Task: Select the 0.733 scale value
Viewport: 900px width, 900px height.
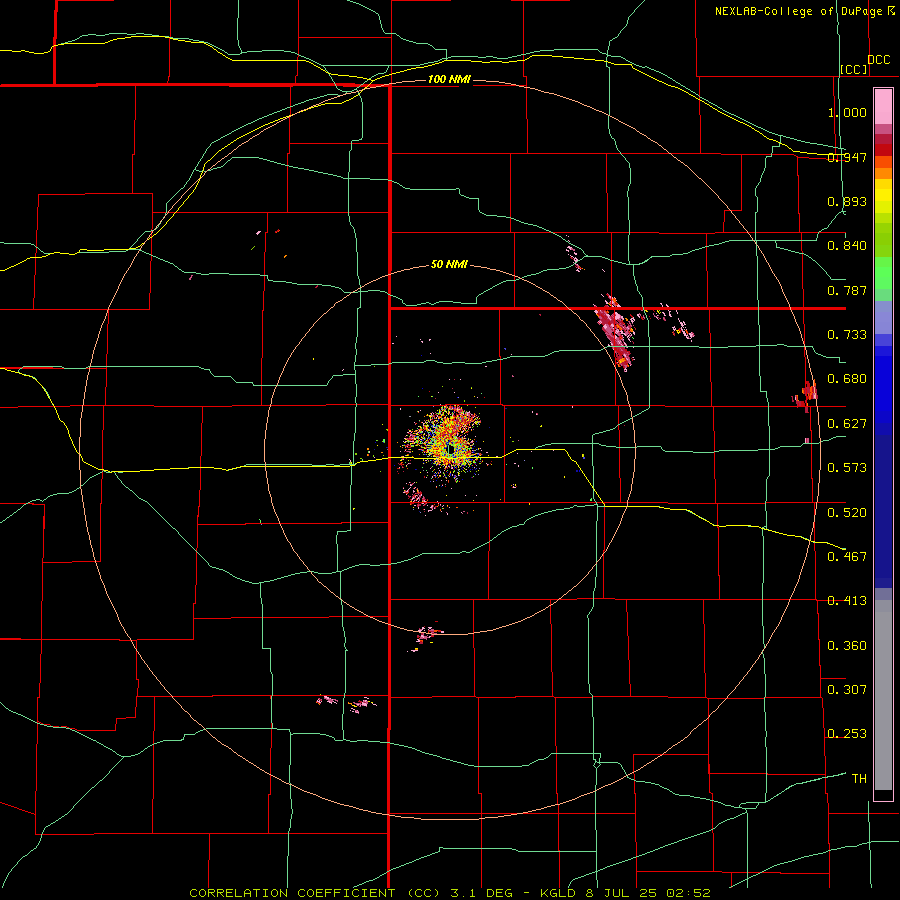Action: pos(847,335)
